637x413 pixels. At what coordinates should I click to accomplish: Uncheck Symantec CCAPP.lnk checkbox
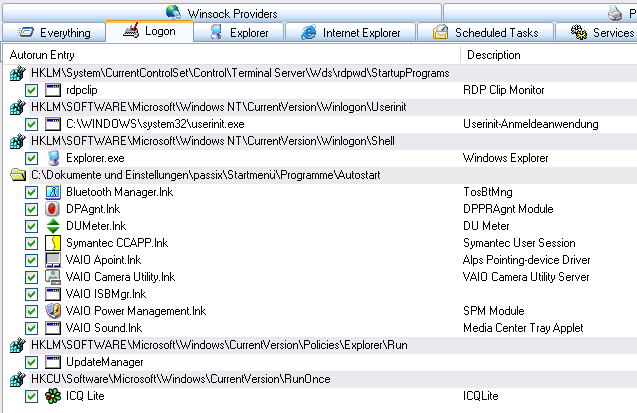pos(32,243)
